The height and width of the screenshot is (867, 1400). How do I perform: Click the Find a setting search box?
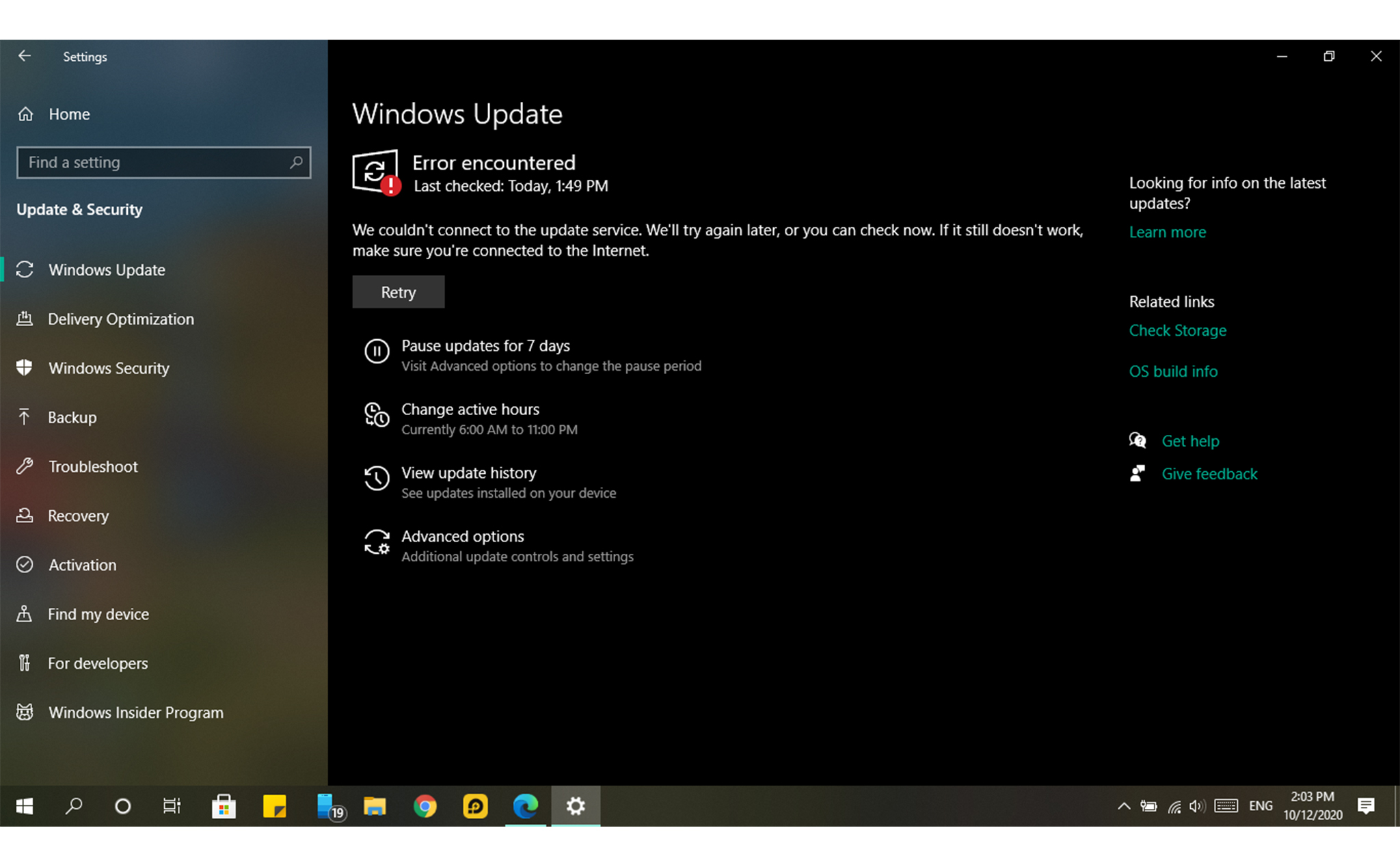156,163
